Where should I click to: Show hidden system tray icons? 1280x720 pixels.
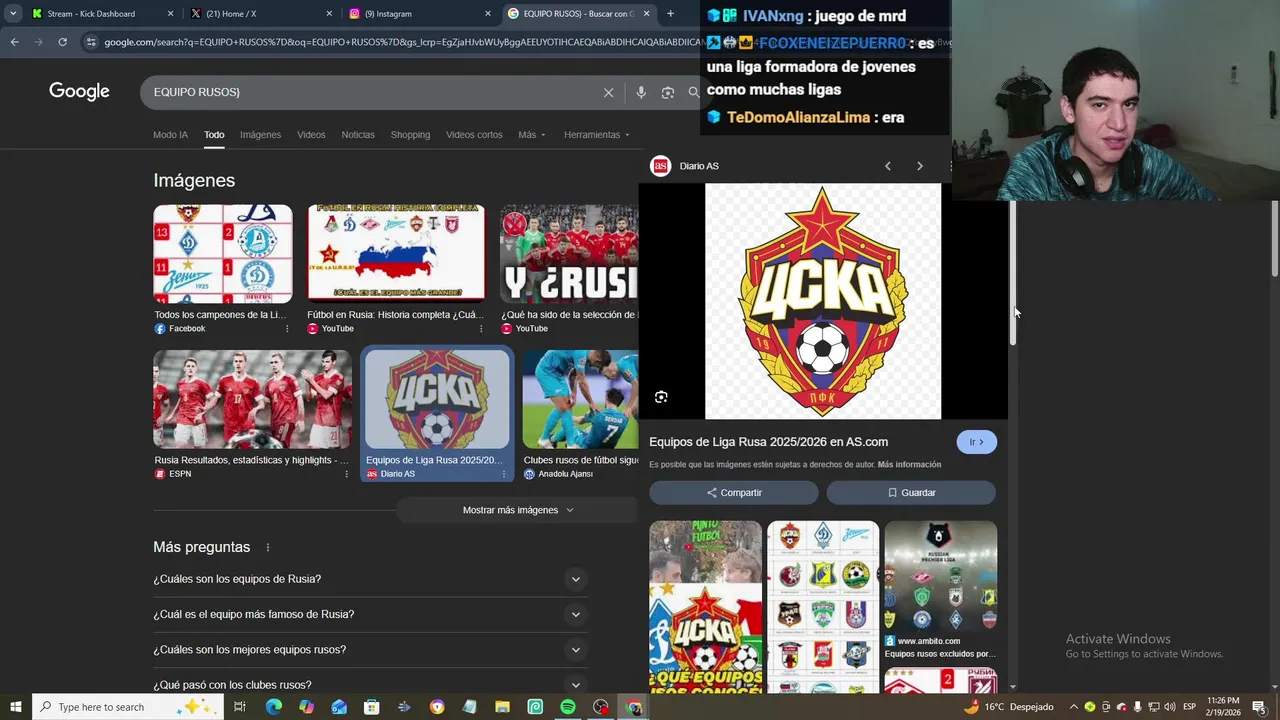(x=1074, y=707)
